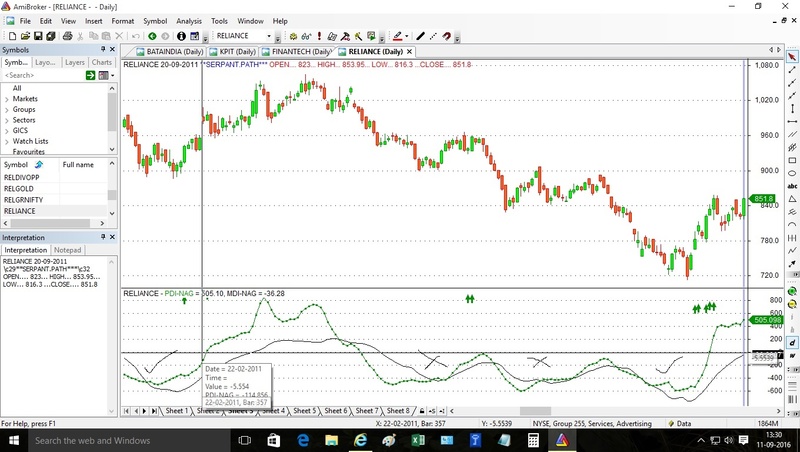Run analysis with red exclamation icon

(x=319, y=36)
